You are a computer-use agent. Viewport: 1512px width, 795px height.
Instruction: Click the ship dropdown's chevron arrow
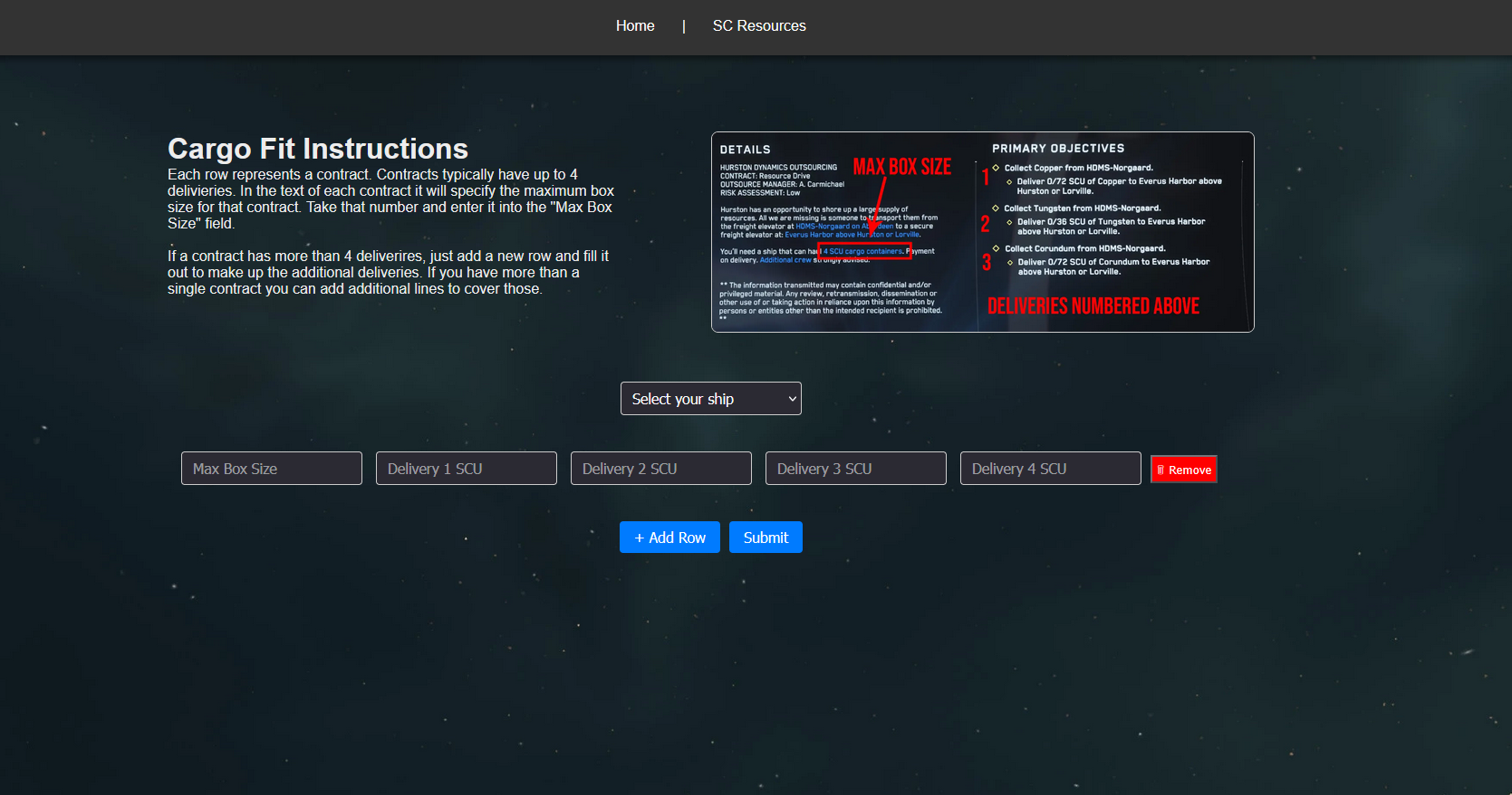click(792, 399)
